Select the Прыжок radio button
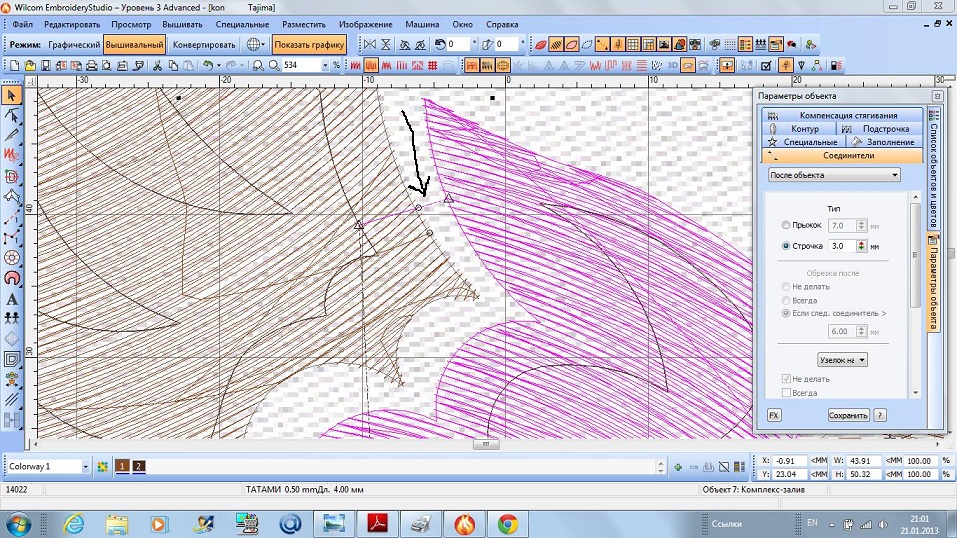This screenshot has width=957, height=538. click(x=786, y=226)
